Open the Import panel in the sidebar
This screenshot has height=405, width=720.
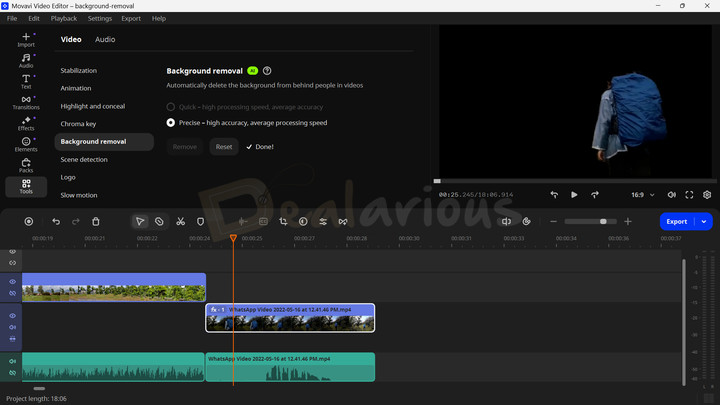(x=26, y=39)
